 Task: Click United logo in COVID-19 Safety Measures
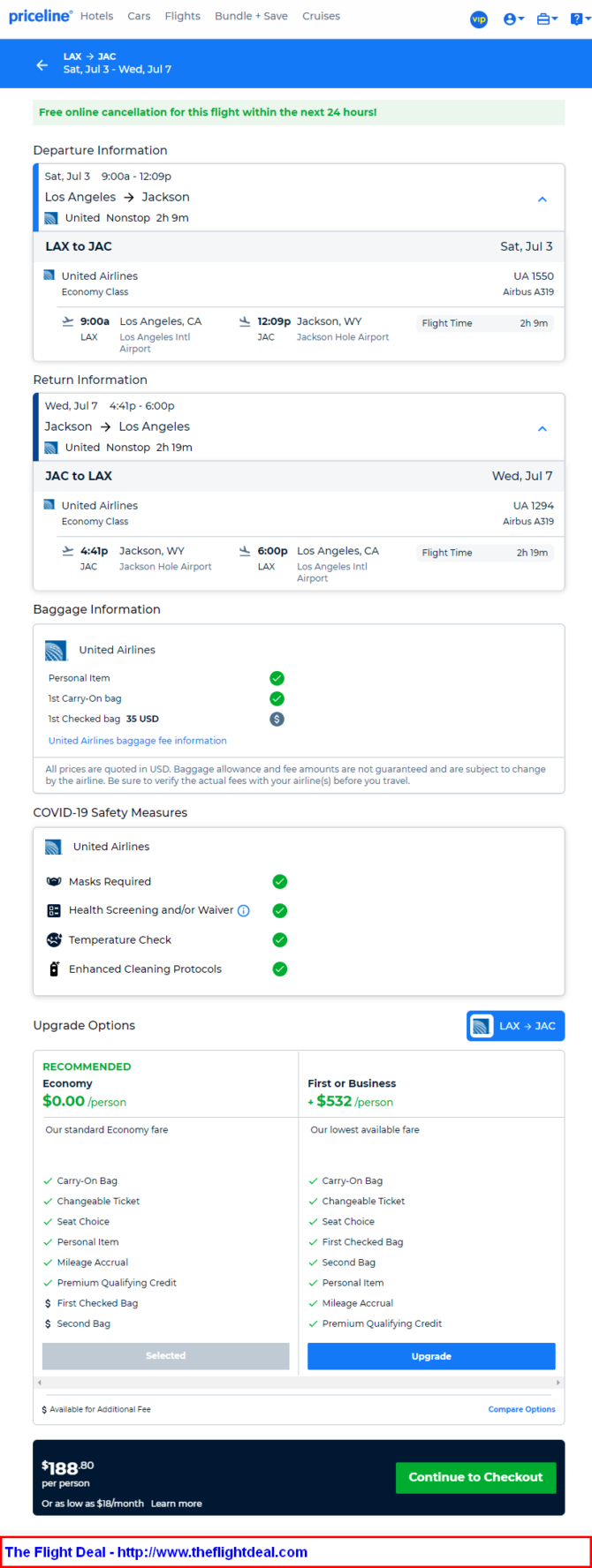click(53, 847)
